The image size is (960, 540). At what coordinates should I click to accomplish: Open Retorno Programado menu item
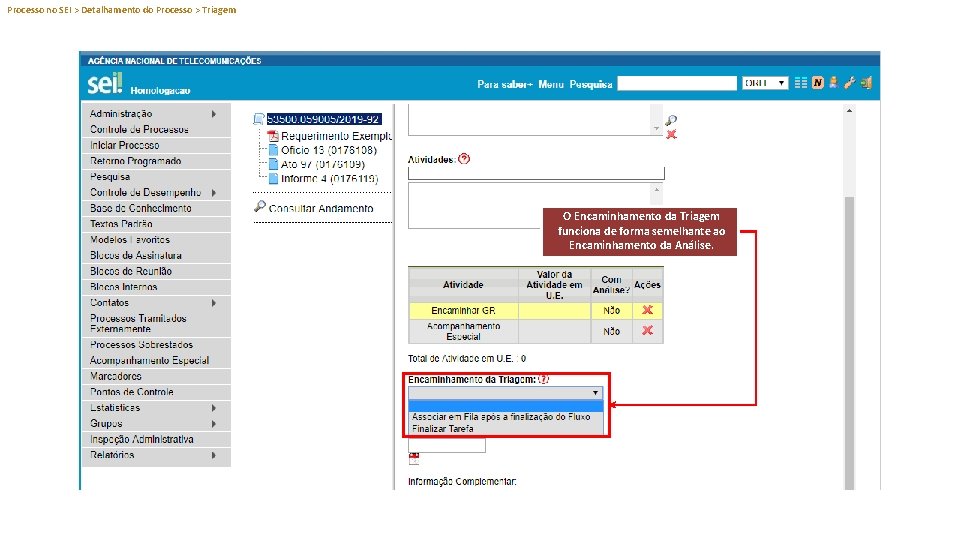point(156,161)
